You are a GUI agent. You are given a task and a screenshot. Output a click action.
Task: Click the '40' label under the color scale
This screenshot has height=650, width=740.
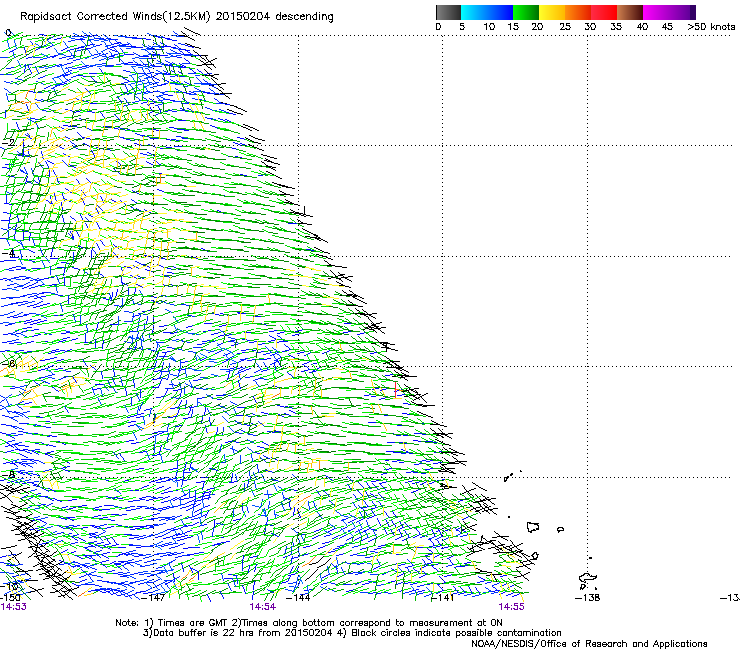(x=642, y=27)
